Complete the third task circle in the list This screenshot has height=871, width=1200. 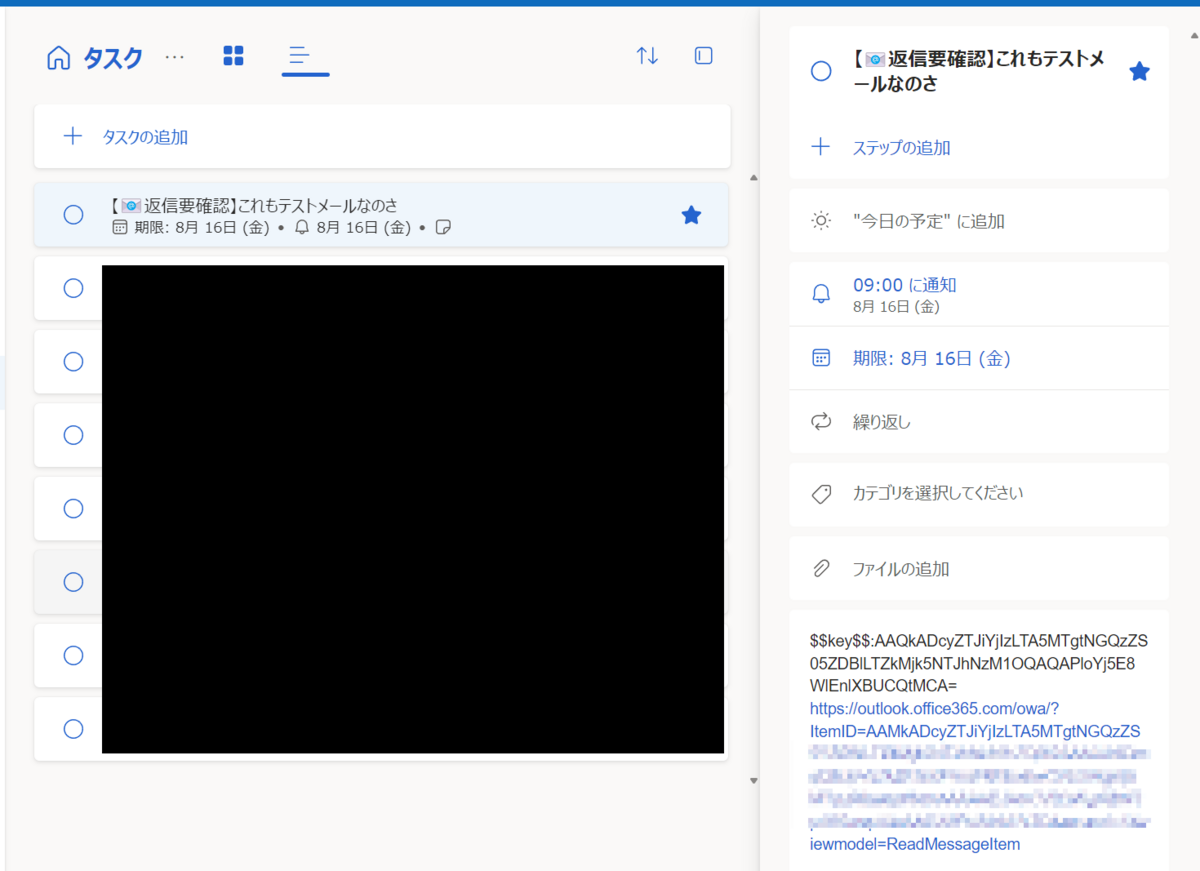(x=73, y=361)
